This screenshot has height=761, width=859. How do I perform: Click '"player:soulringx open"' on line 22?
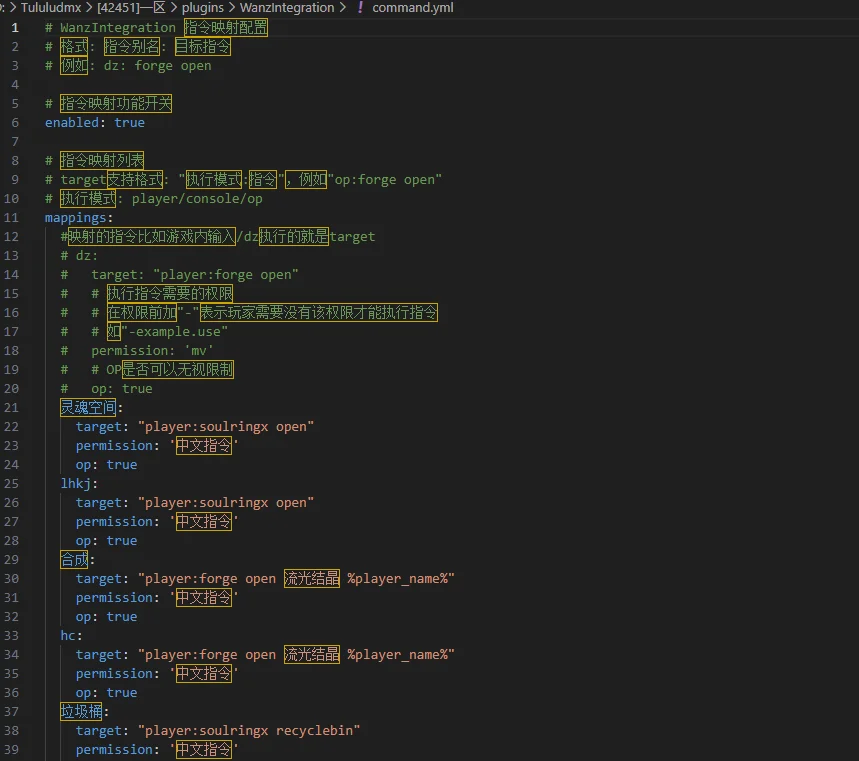coord(226,427)
